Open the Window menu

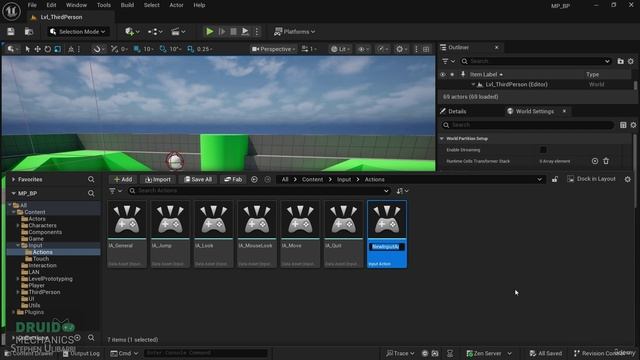[76, 5]
